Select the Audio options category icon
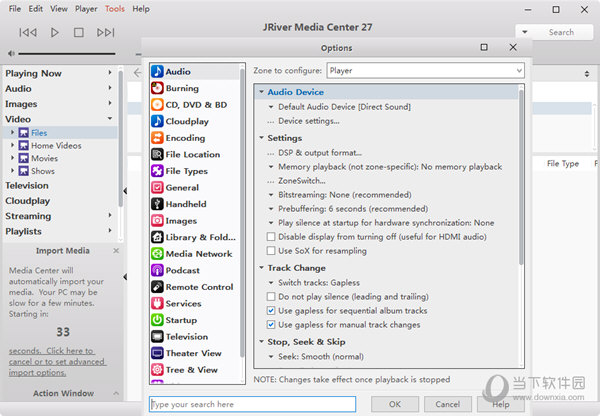600x416 pixels. (157, 72)
